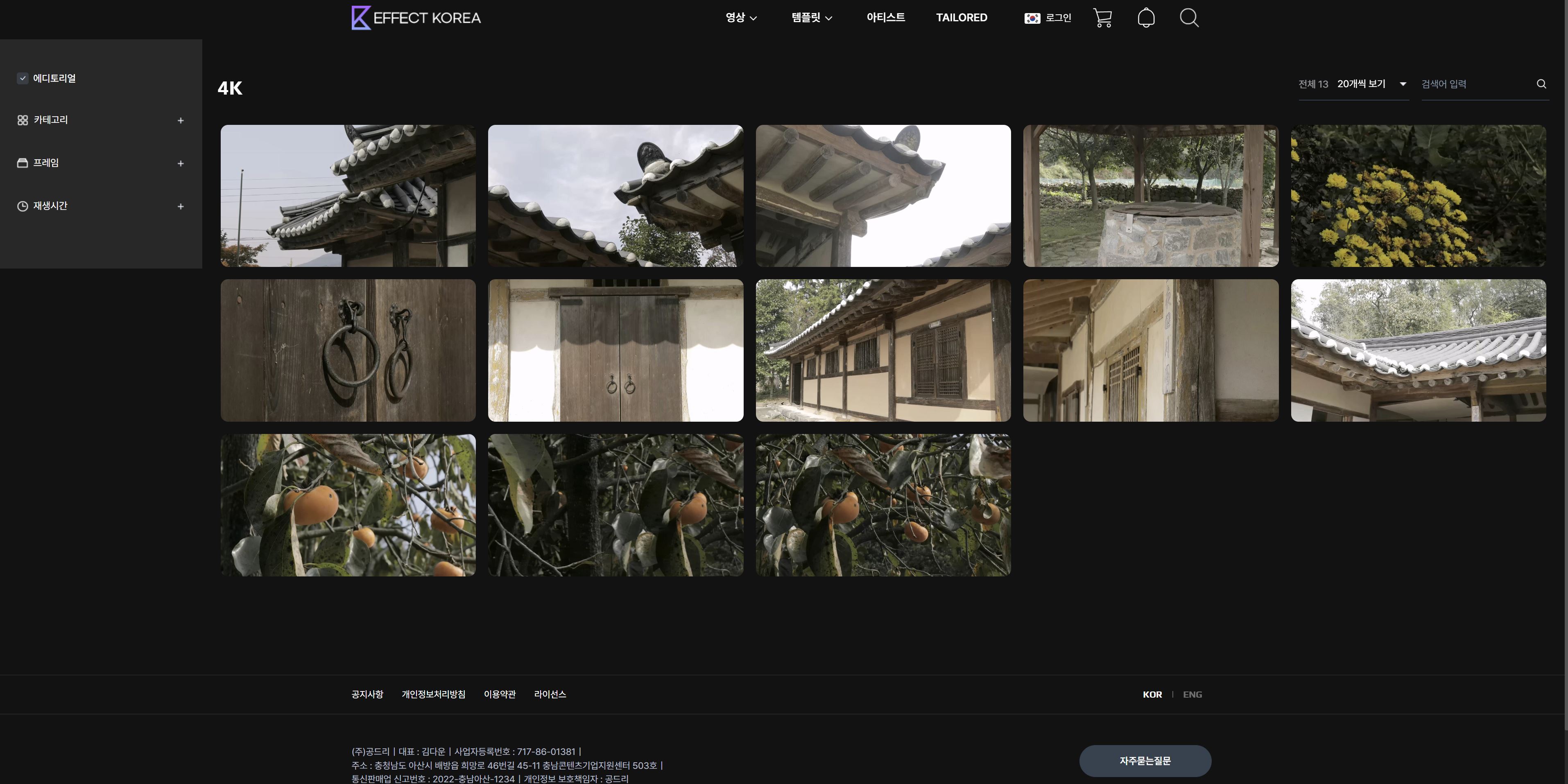
Task: Open the TAILORED menu item
Action: pos(962,18)
